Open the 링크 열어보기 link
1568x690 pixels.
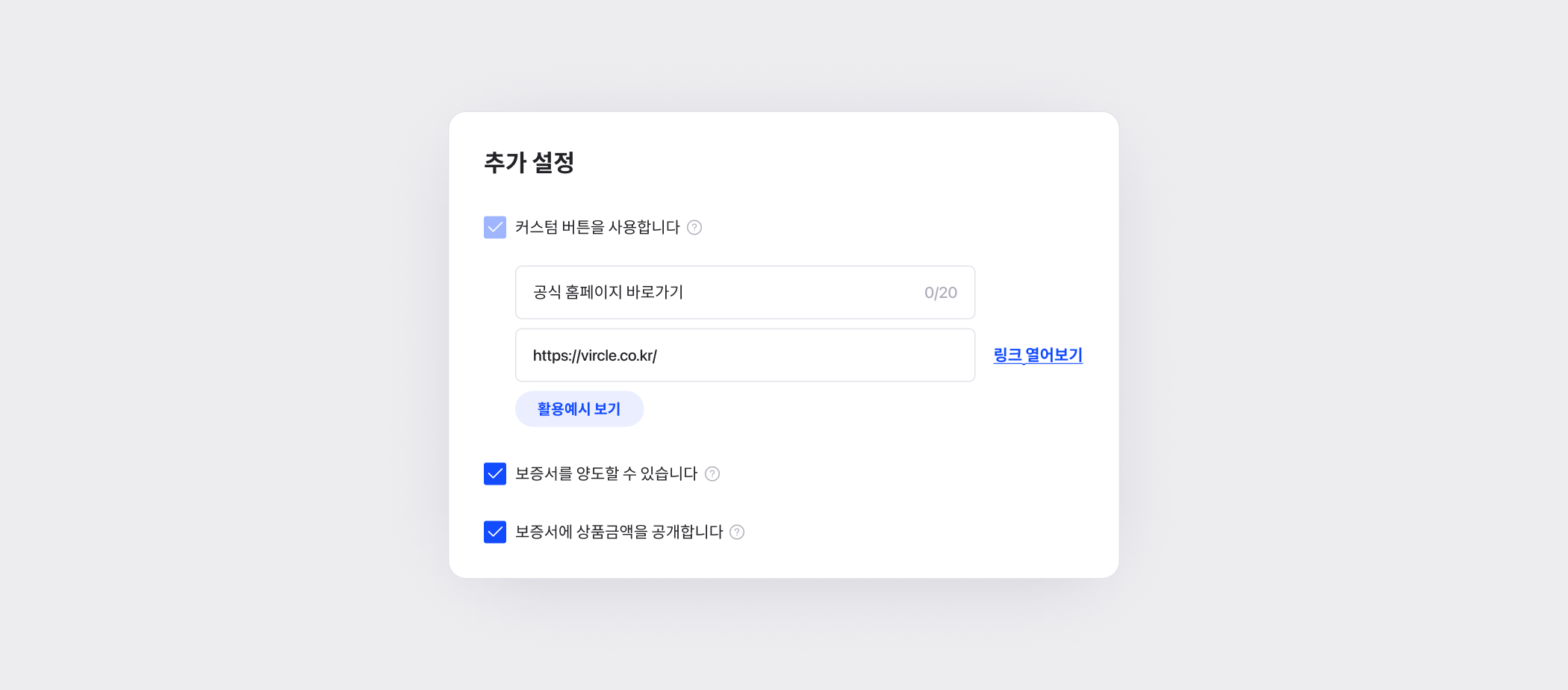click(1037, 355)
